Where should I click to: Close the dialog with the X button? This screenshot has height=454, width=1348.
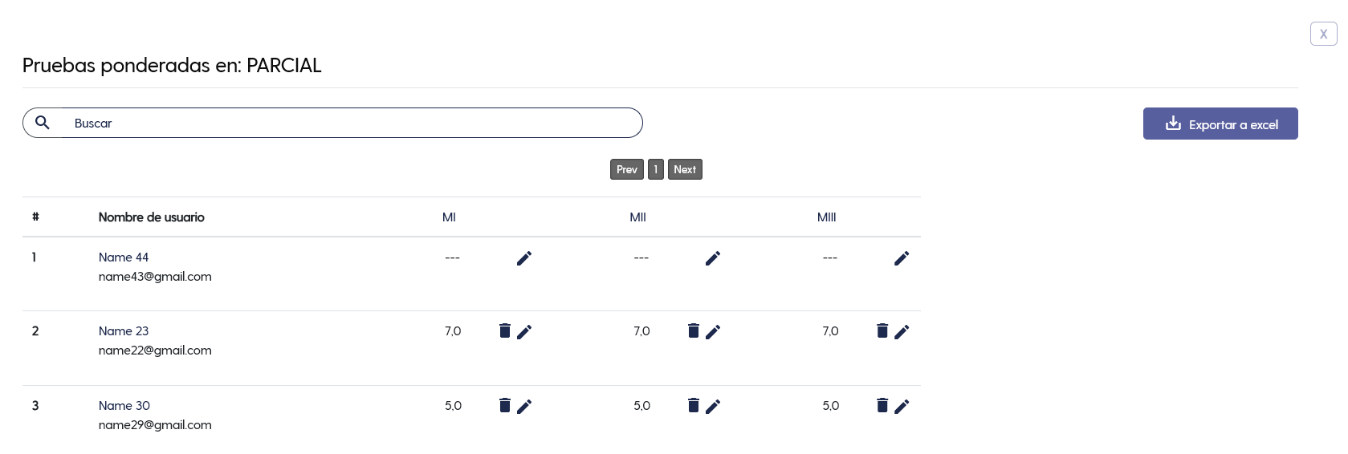(x=1323, y=34)
